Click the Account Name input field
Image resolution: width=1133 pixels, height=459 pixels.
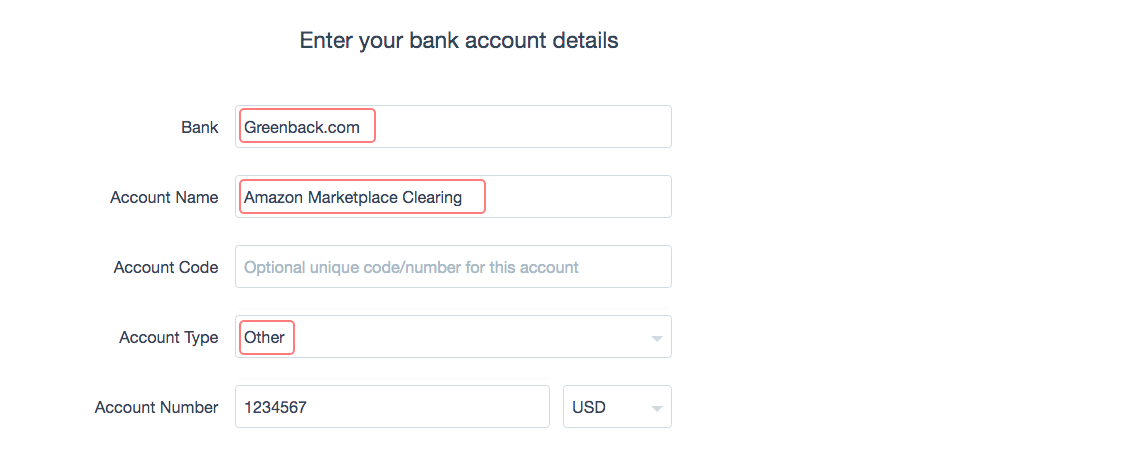coord(575,197)
